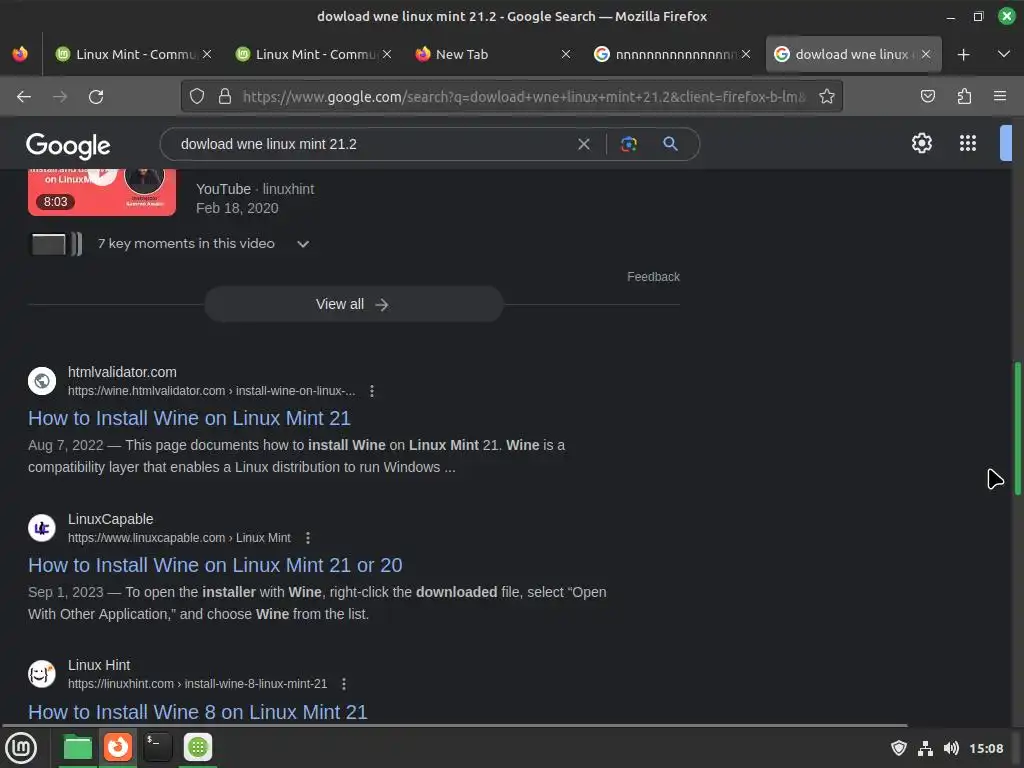The height and width of the screenshot is (768, 1024).
Task: Open Google quick settings gear
Action: (x=921, y=143)
